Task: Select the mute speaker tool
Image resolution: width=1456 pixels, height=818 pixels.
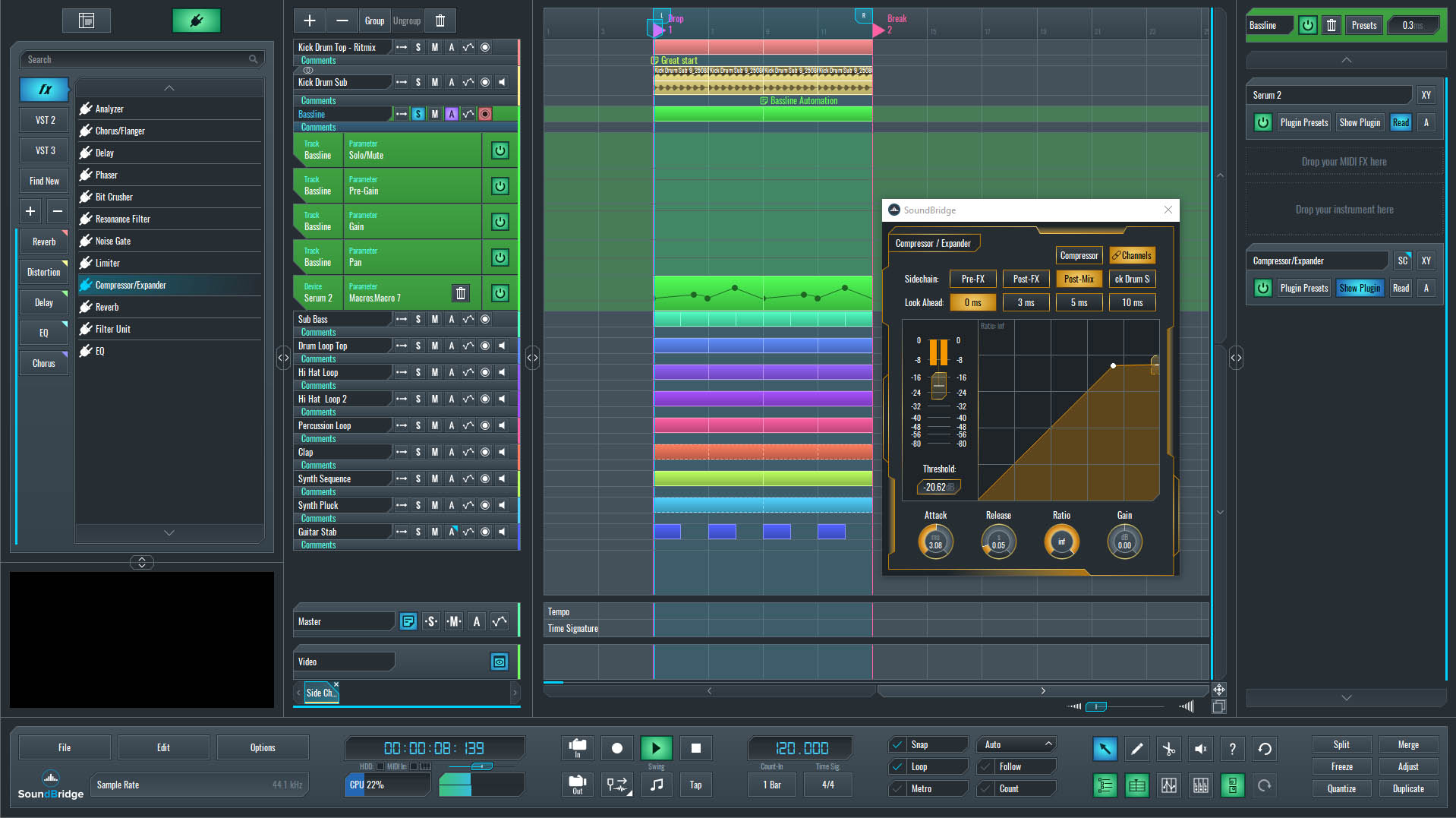Action: click(1201, 749)
